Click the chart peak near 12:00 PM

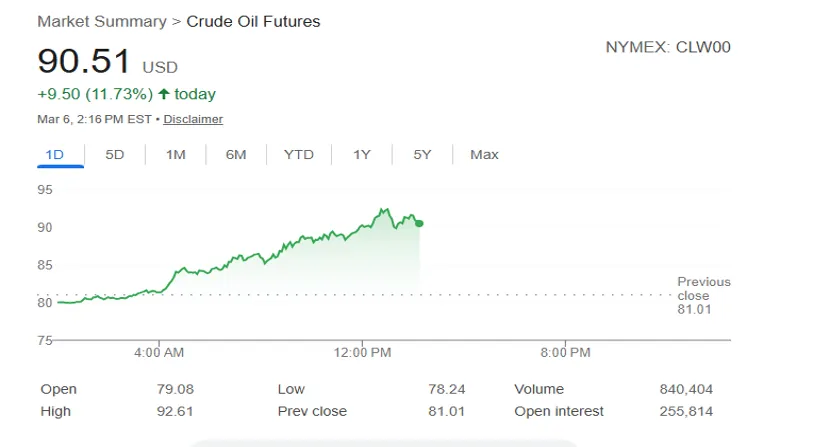pos(383,210)
